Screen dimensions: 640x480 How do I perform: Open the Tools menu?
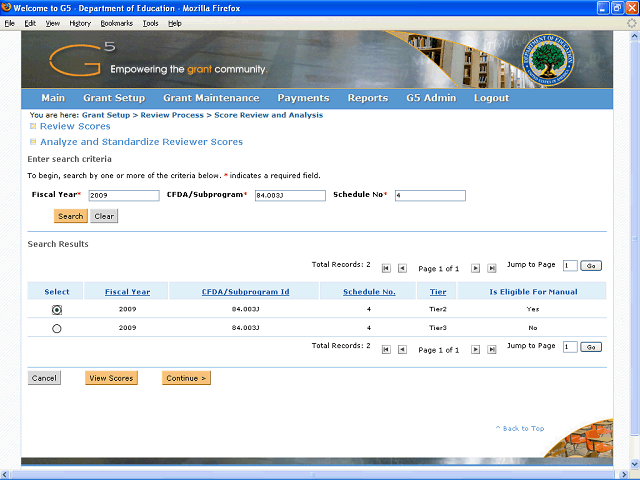click(x=150, y=23)
